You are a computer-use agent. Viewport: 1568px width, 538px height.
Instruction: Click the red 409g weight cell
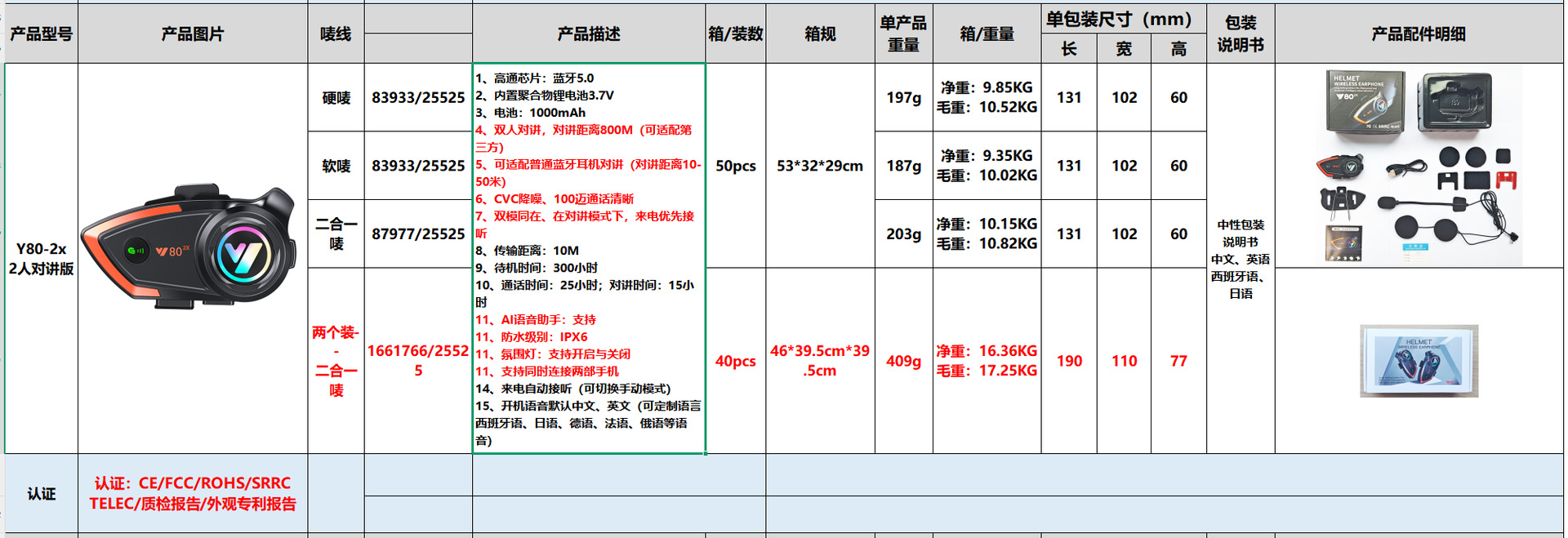(x=903, y=361)
